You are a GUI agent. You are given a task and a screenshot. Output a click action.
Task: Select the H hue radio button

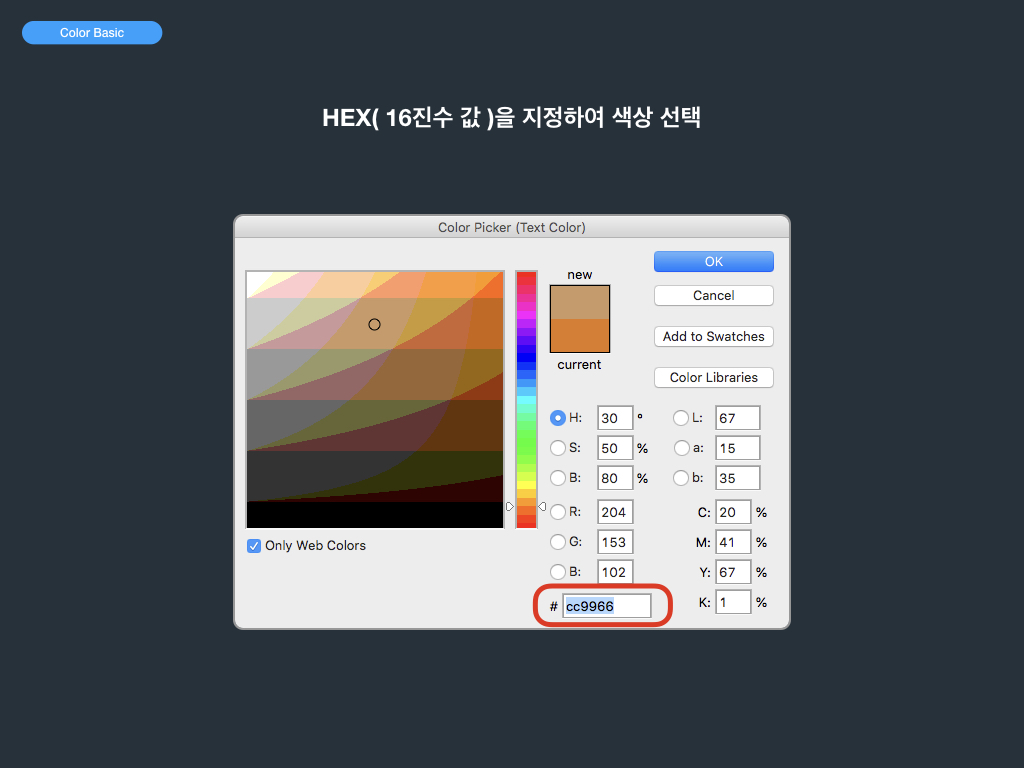(558, 418)
